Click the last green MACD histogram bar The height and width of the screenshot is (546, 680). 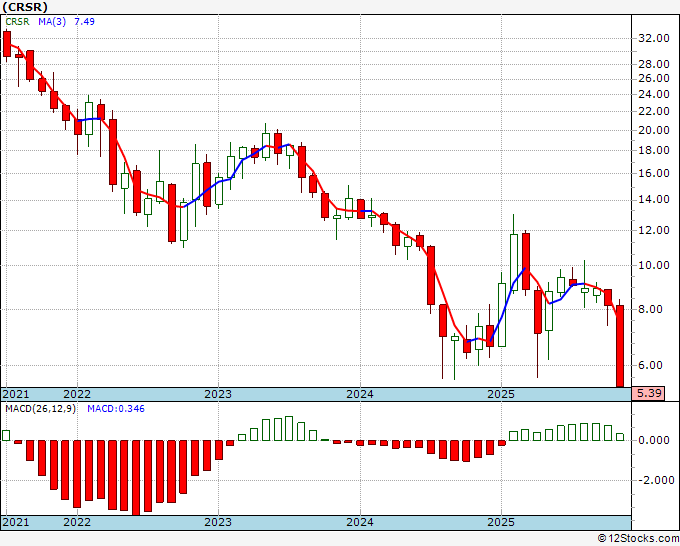pos(620,437)
